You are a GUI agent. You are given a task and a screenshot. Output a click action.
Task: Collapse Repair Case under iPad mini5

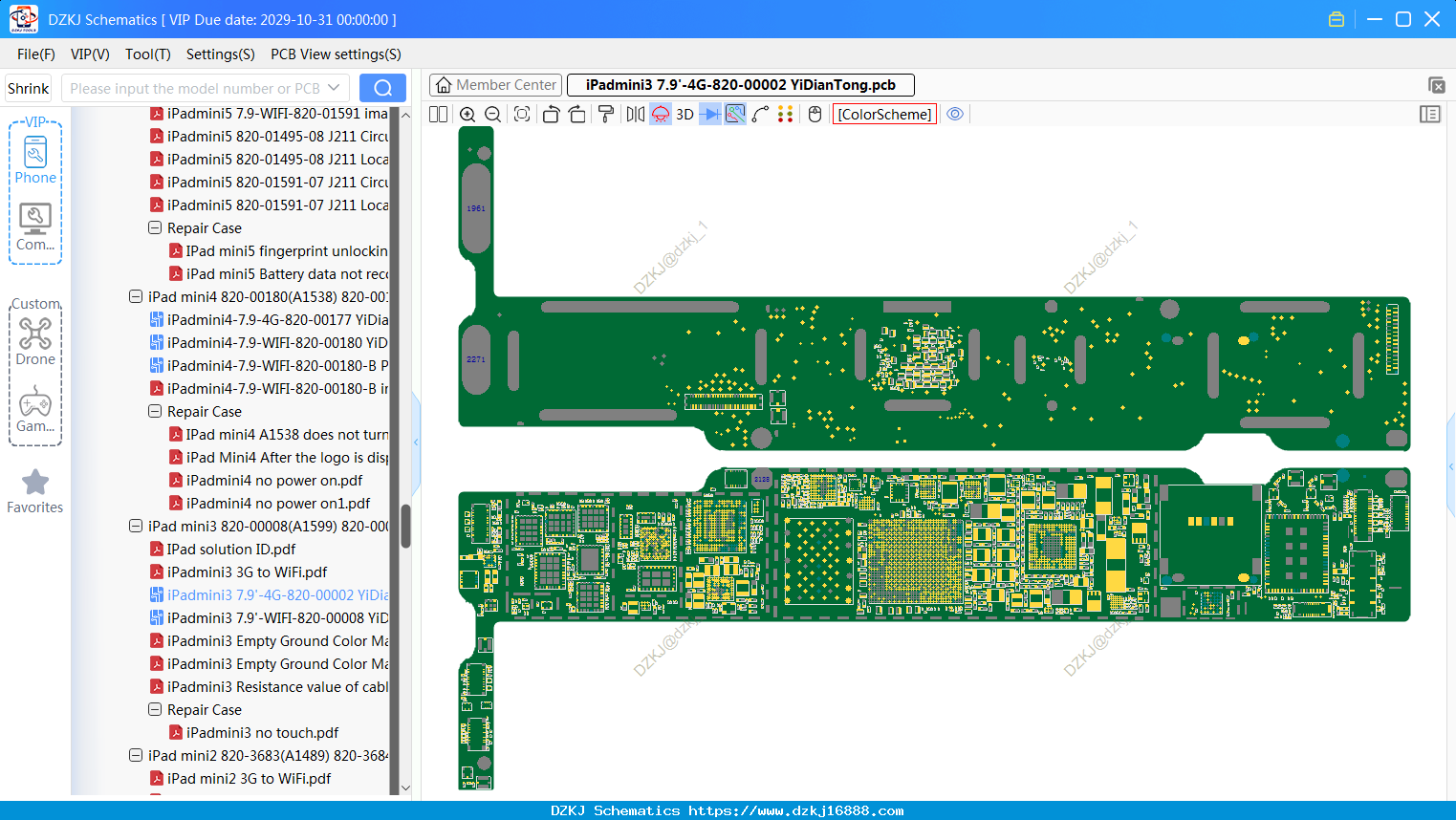click(x=155, y=227)
